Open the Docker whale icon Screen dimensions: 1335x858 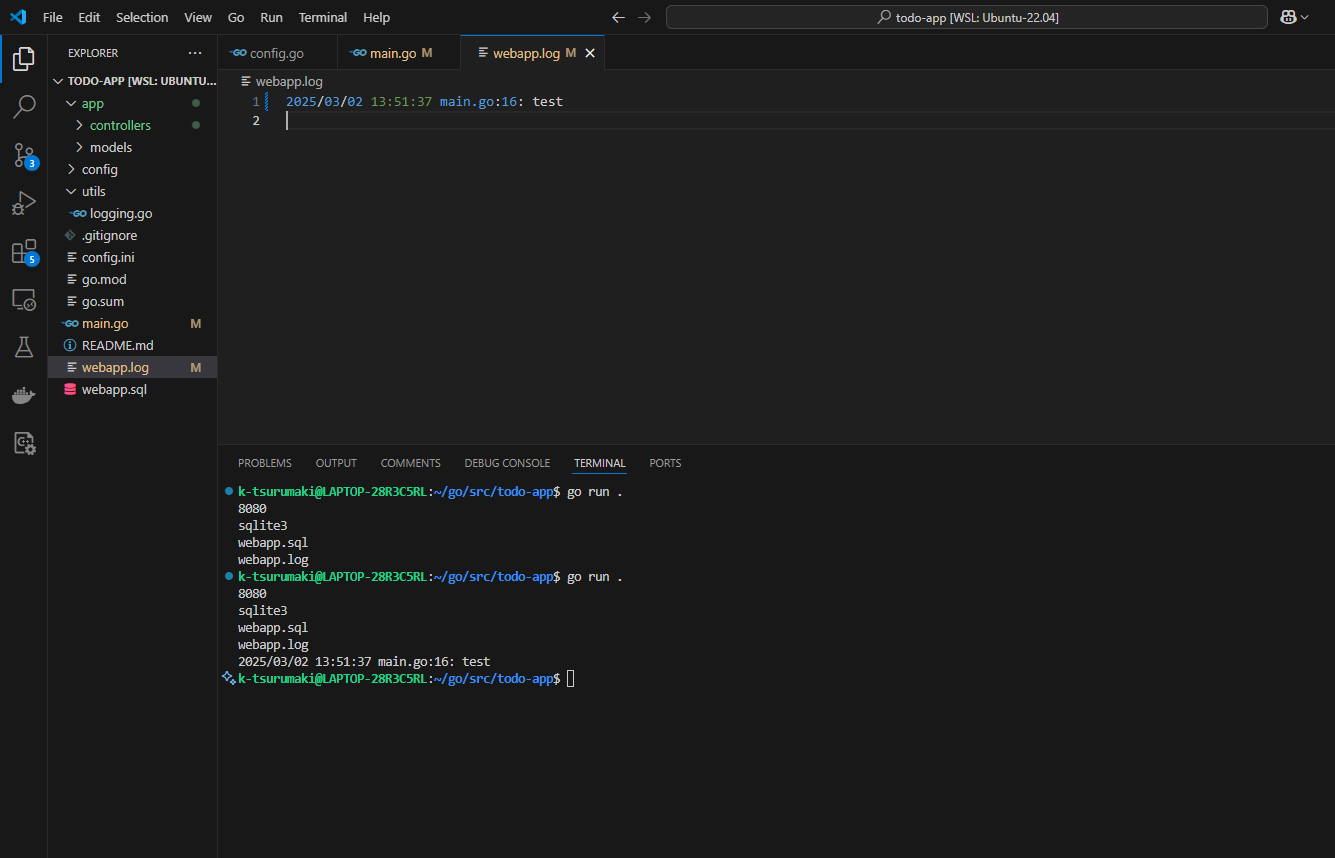coord(23,396)
